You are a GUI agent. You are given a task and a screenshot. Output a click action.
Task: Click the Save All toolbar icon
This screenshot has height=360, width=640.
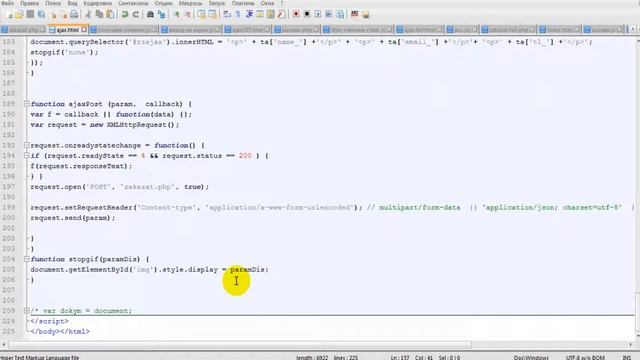coord(41,15)
